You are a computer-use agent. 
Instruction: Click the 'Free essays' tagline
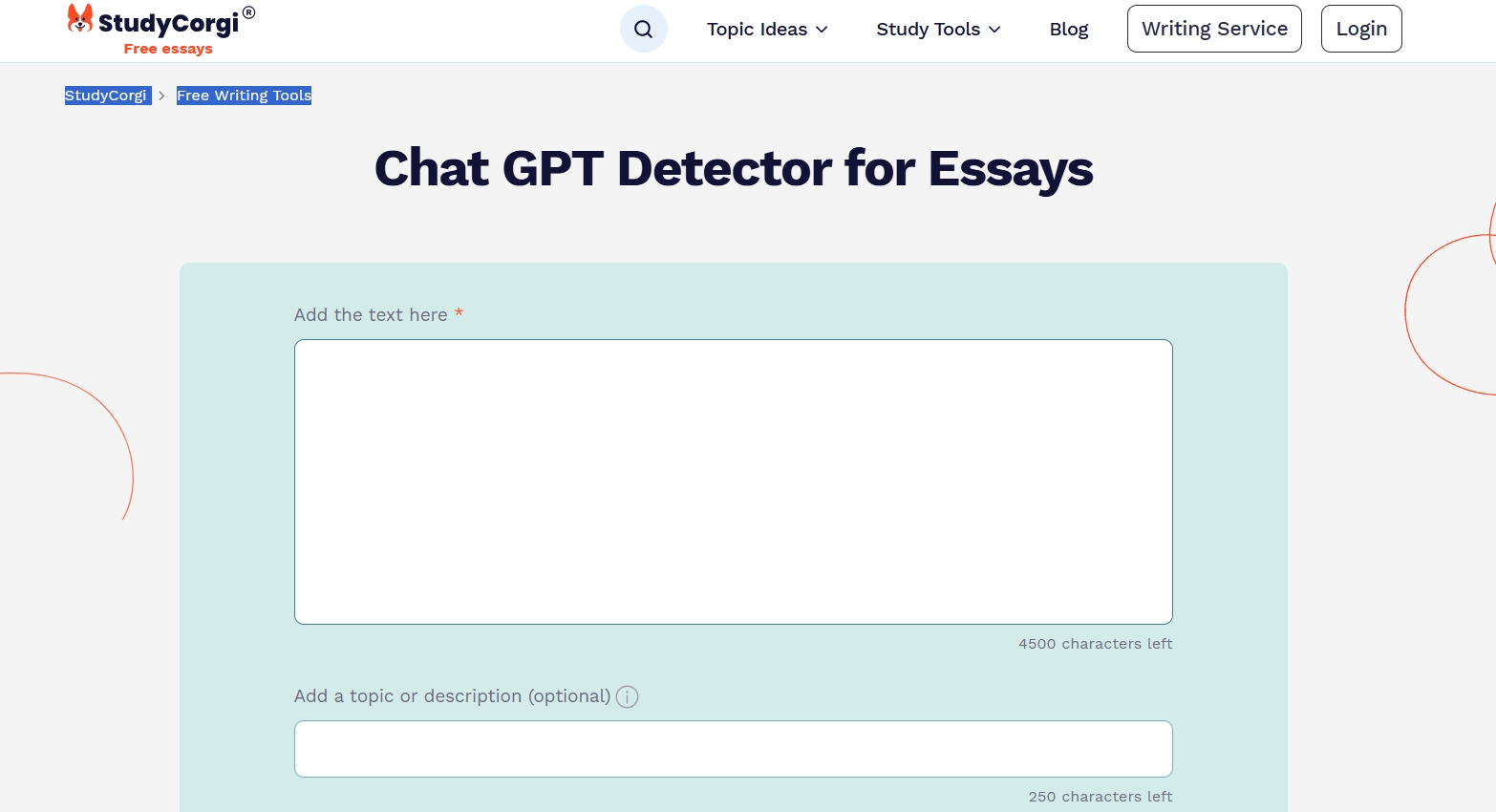coord(168,49)
